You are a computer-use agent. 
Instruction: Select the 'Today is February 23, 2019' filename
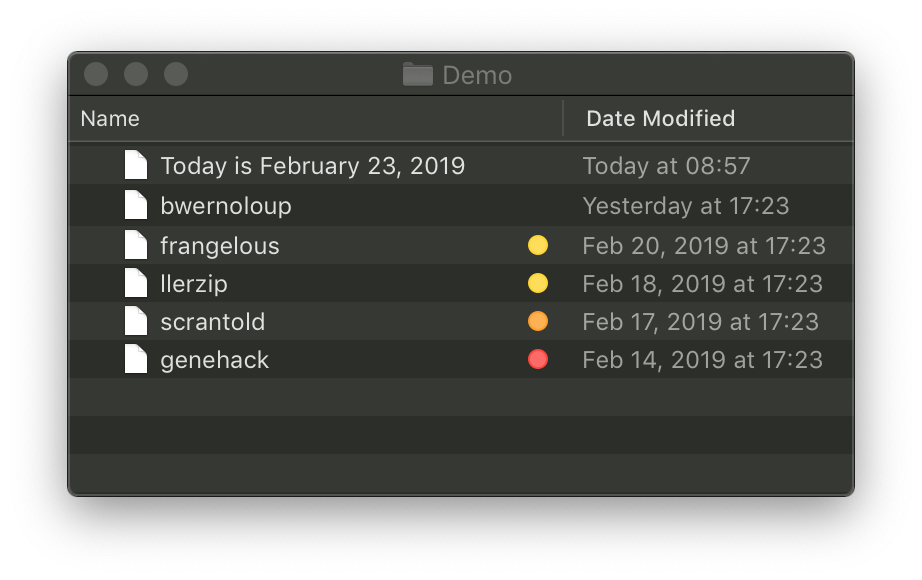[x=312, y=166]
